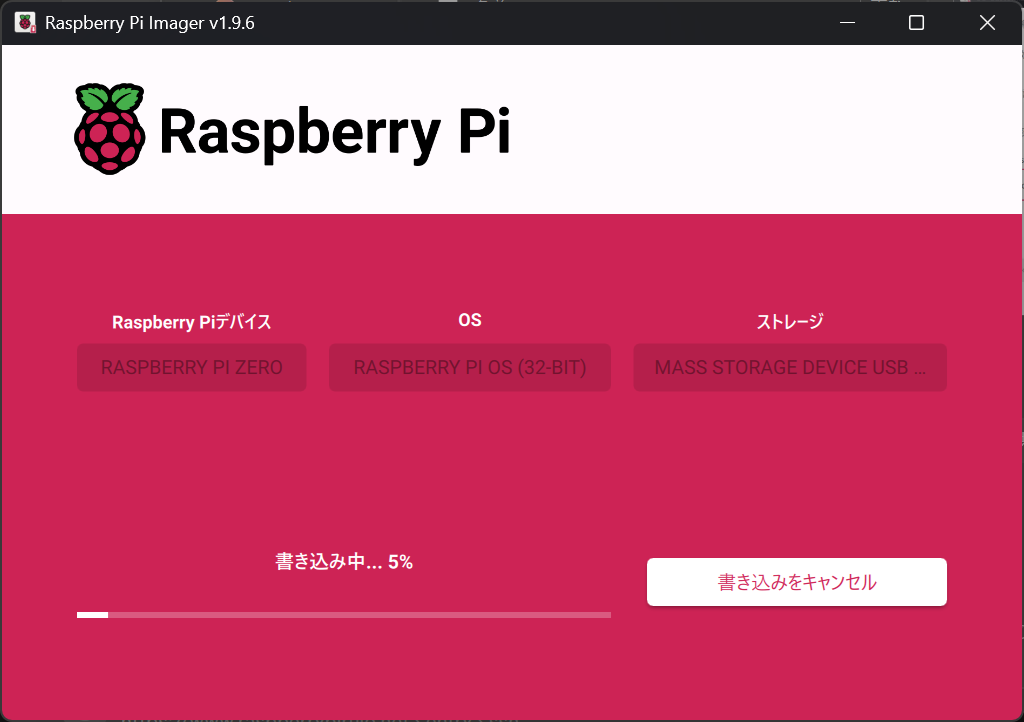
Task: Open the RASPBERRY PI ZERO device selector
Action: (191, 367)
